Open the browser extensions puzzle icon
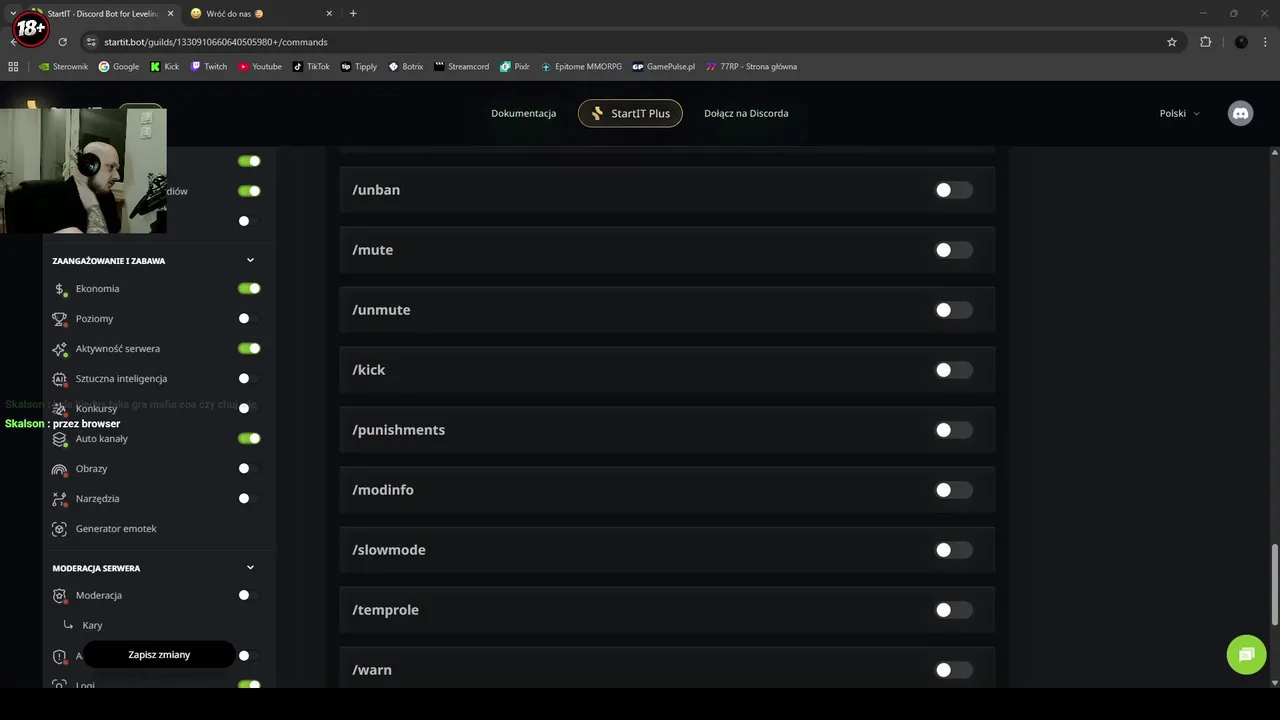 click(x=1205, y=42)
